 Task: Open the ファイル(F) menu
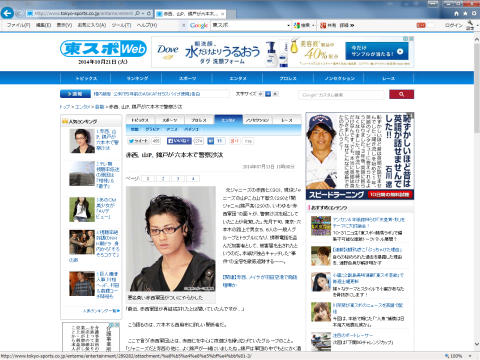(x=19, y=25)
